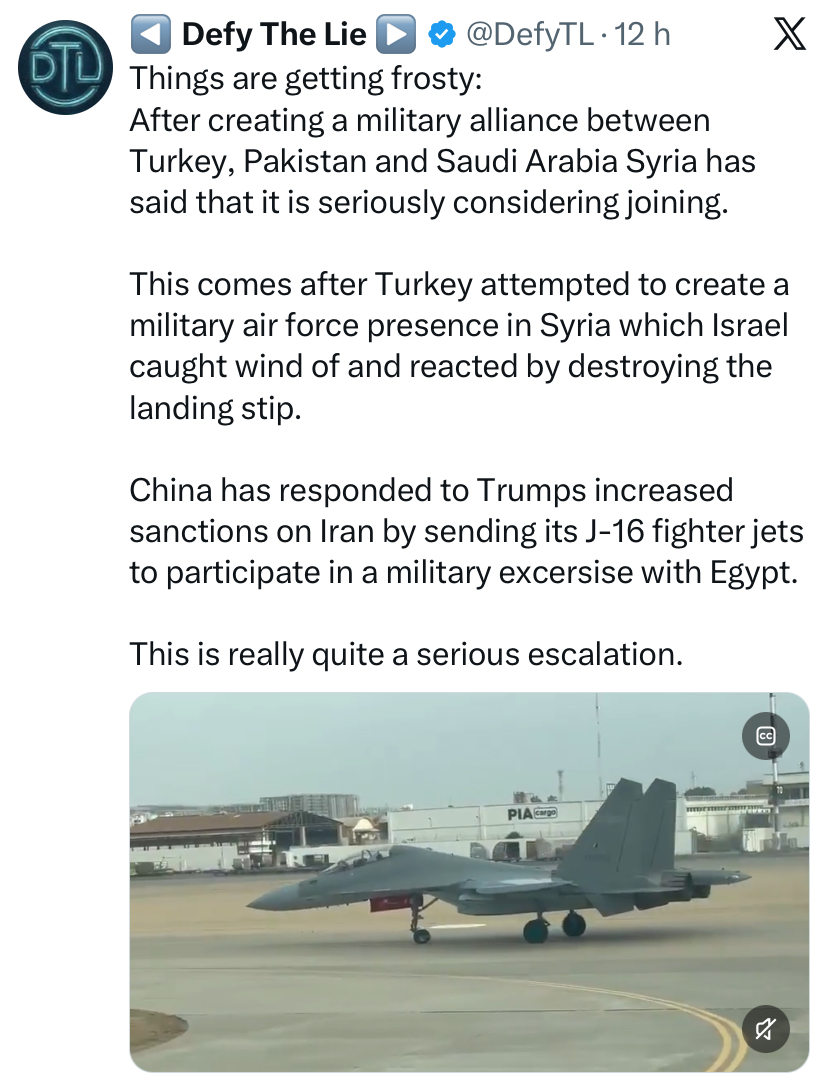Click the left-pointing arrow emoji before the name

pyautogui.click(x=151, y=34)
